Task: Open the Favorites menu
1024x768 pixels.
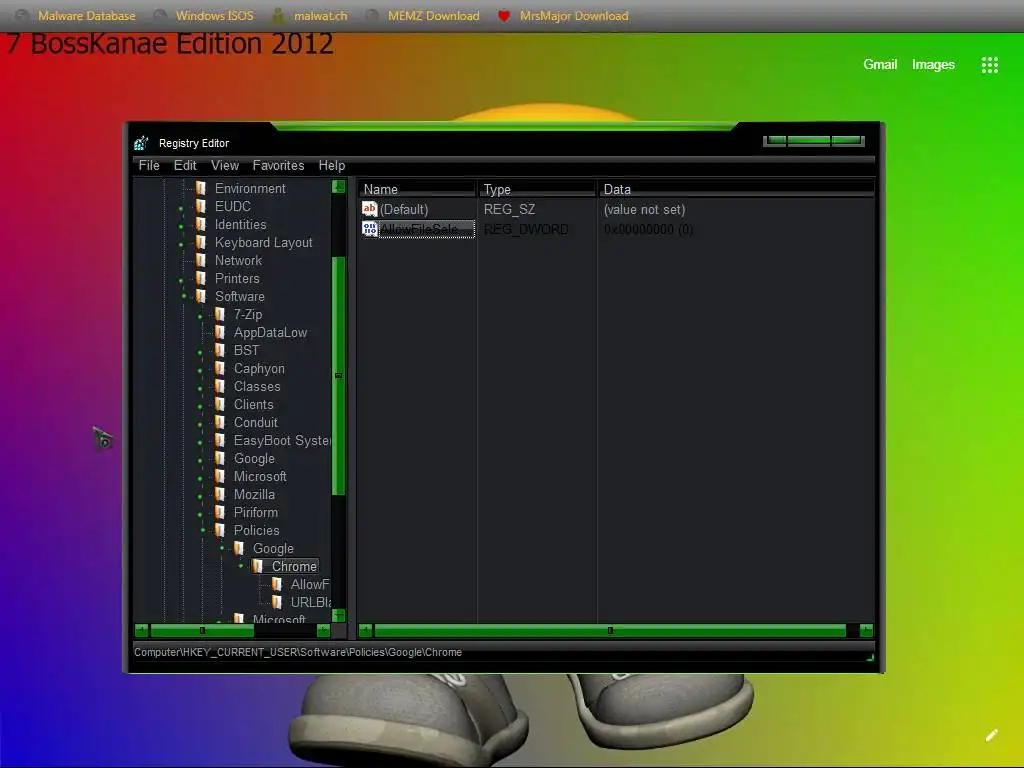Action: 278,166
